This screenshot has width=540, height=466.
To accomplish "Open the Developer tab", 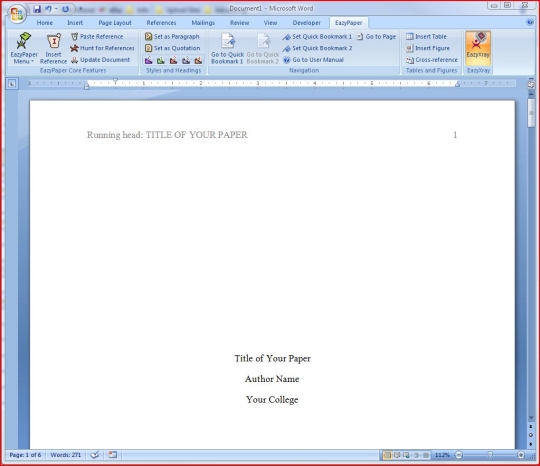I will pyautogui.click(x=307, y=23).
